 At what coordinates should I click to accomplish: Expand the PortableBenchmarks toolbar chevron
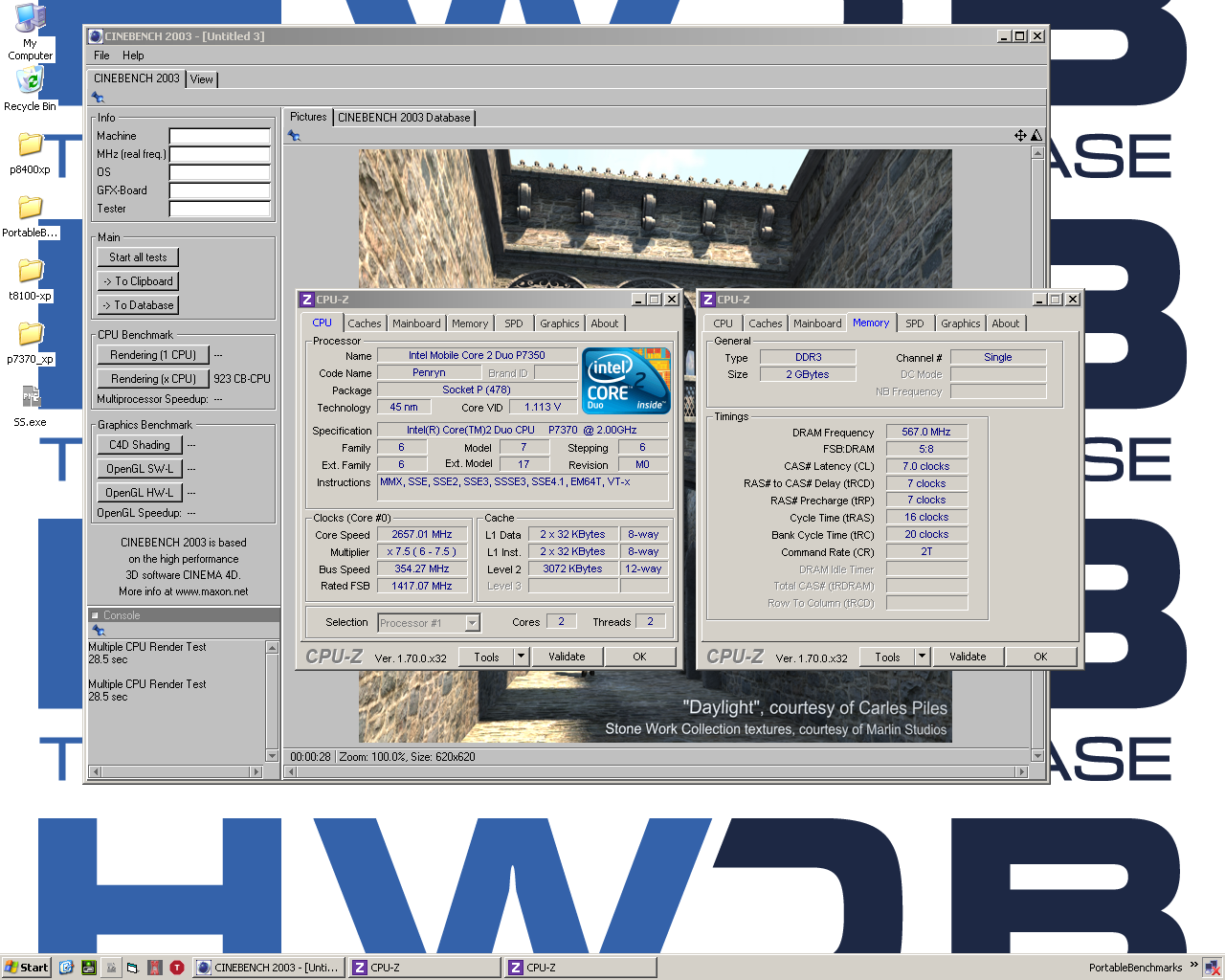coord(1193,965)
